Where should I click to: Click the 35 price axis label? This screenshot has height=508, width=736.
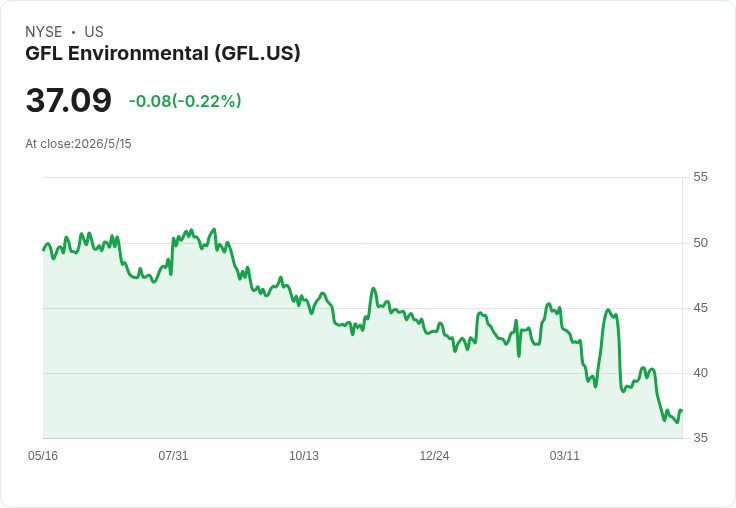(x=700, y=438)
